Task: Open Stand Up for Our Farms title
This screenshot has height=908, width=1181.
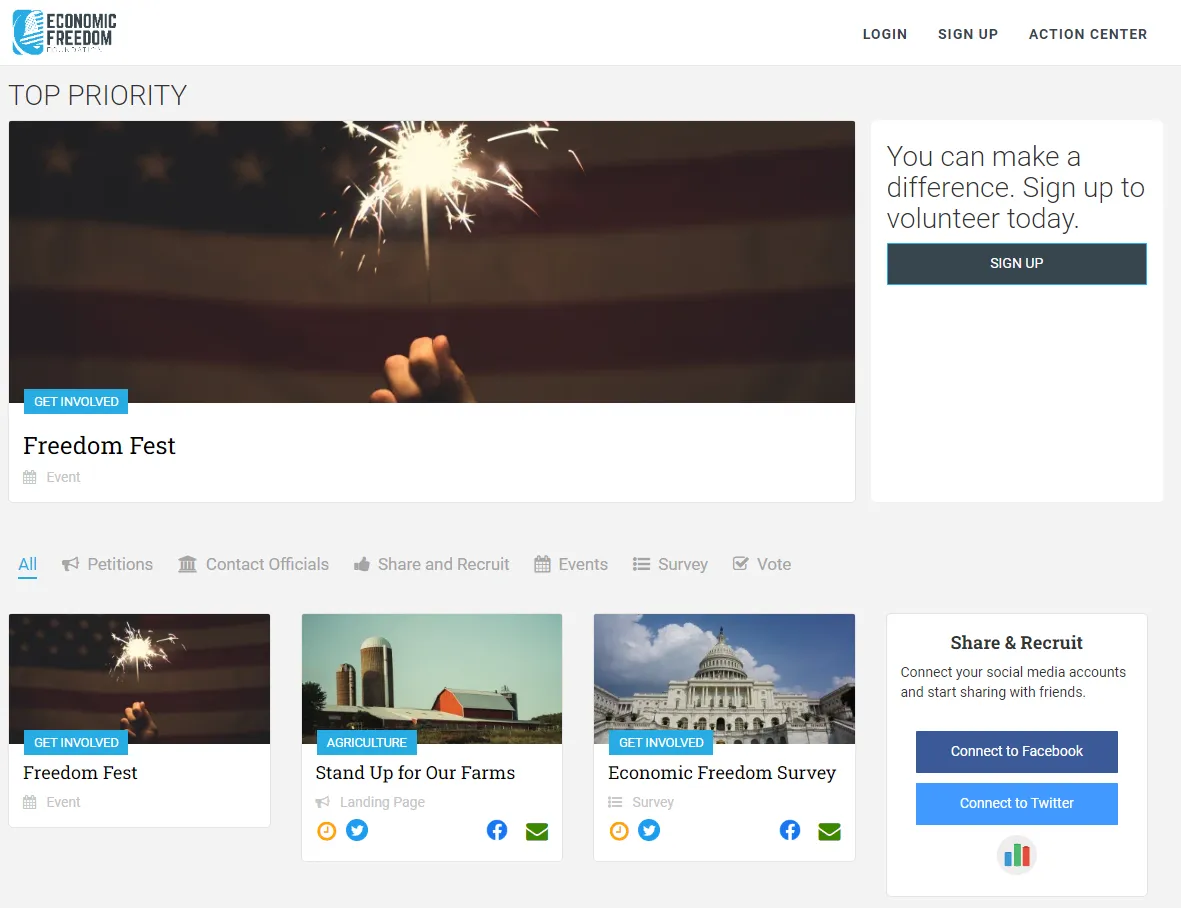Action: point(415,772)
